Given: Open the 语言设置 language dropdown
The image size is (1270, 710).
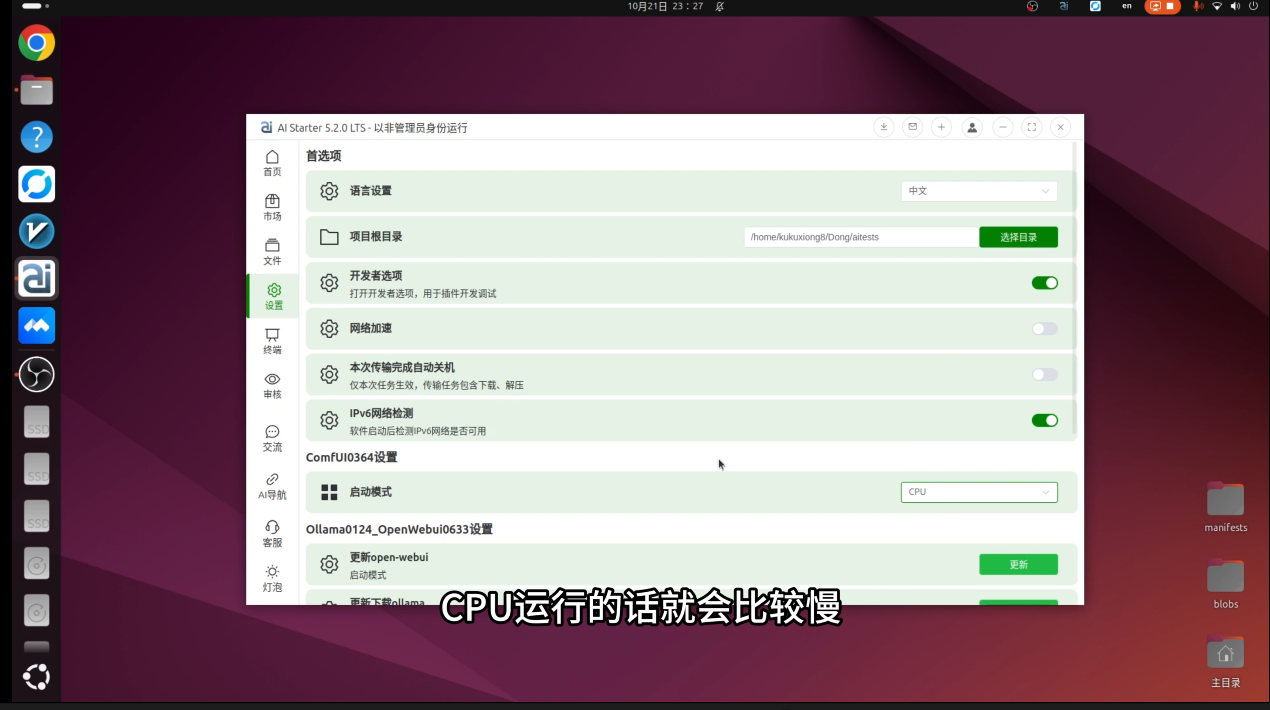Looking at the screenshot, I should (x=979, y=191).
